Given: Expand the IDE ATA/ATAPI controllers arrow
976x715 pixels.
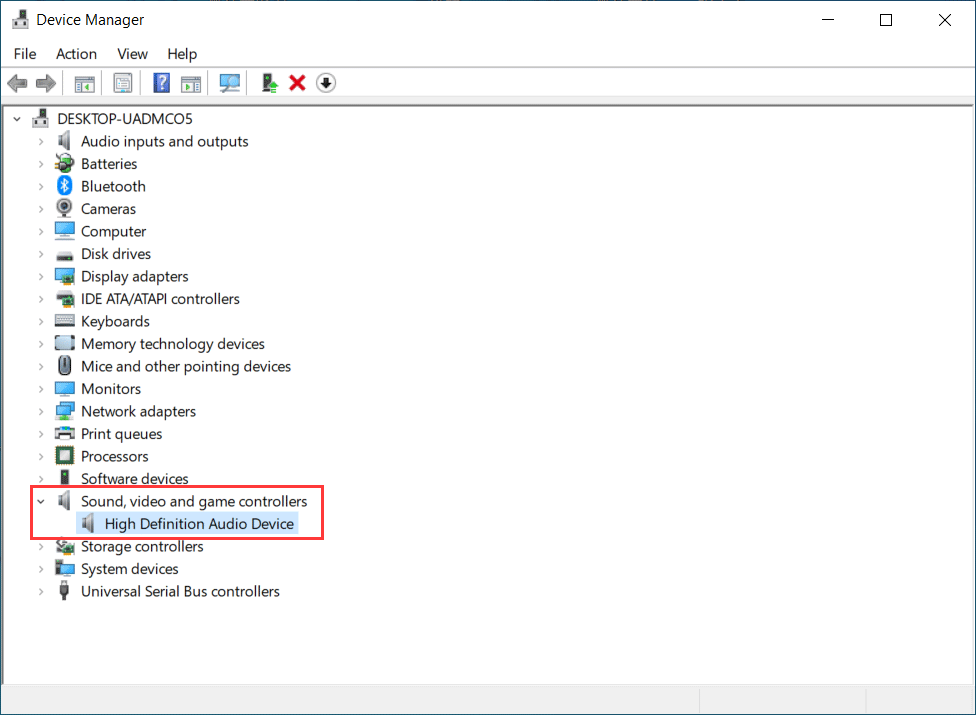Looking at the screenshot, I should [41, 299].
